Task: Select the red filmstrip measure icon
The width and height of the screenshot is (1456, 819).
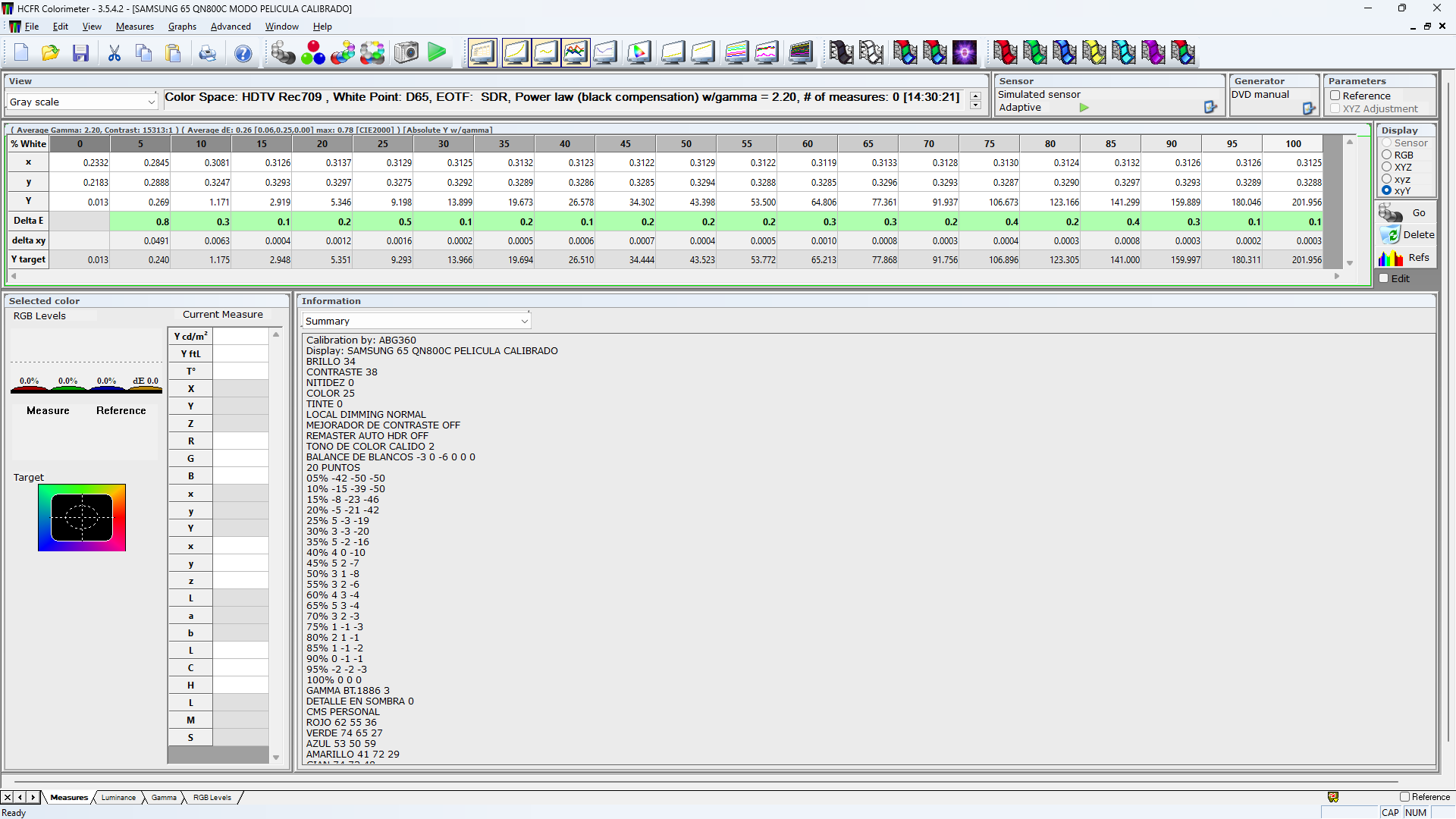Action: (1006, 53)
